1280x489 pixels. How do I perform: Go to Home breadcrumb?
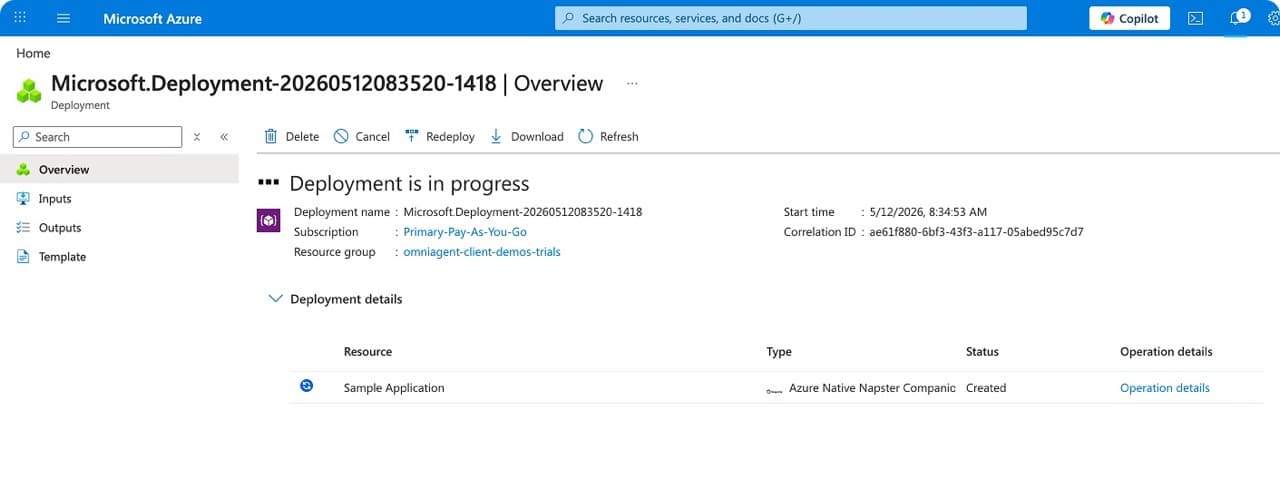33,53
